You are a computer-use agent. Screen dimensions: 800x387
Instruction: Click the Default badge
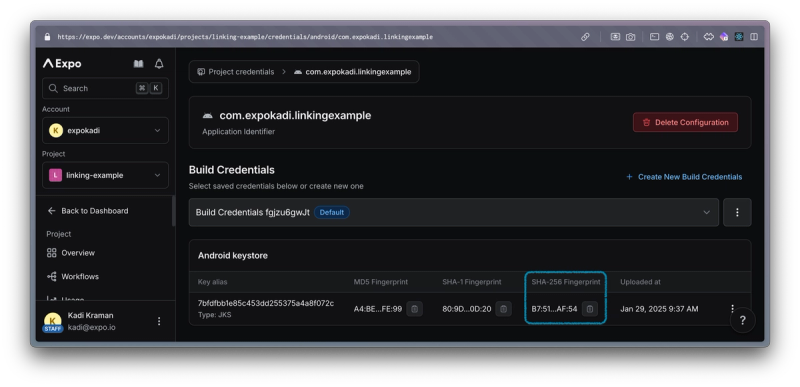[x=332, y=212]
